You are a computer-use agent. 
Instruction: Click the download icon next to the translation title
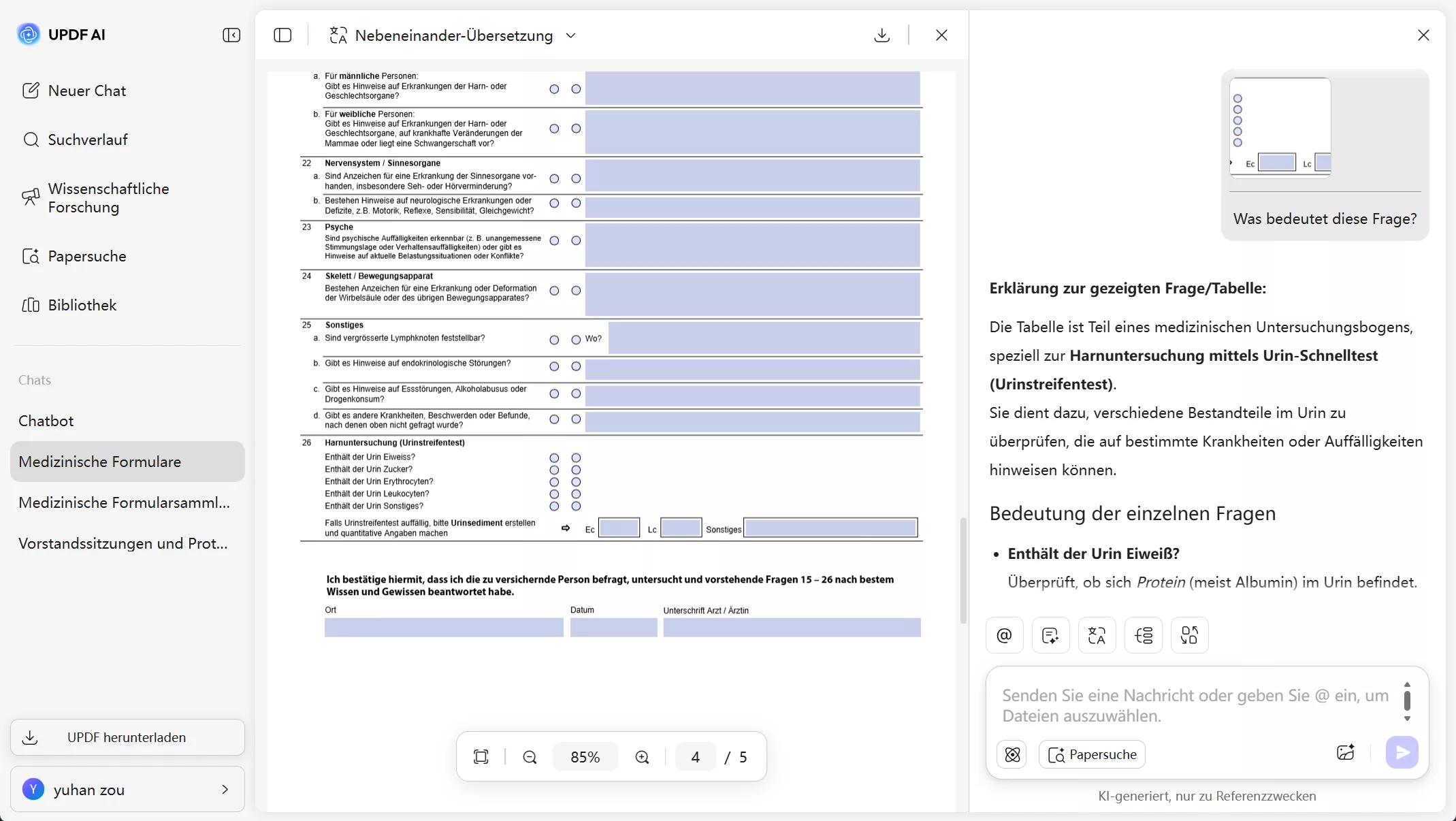(881, 35)
